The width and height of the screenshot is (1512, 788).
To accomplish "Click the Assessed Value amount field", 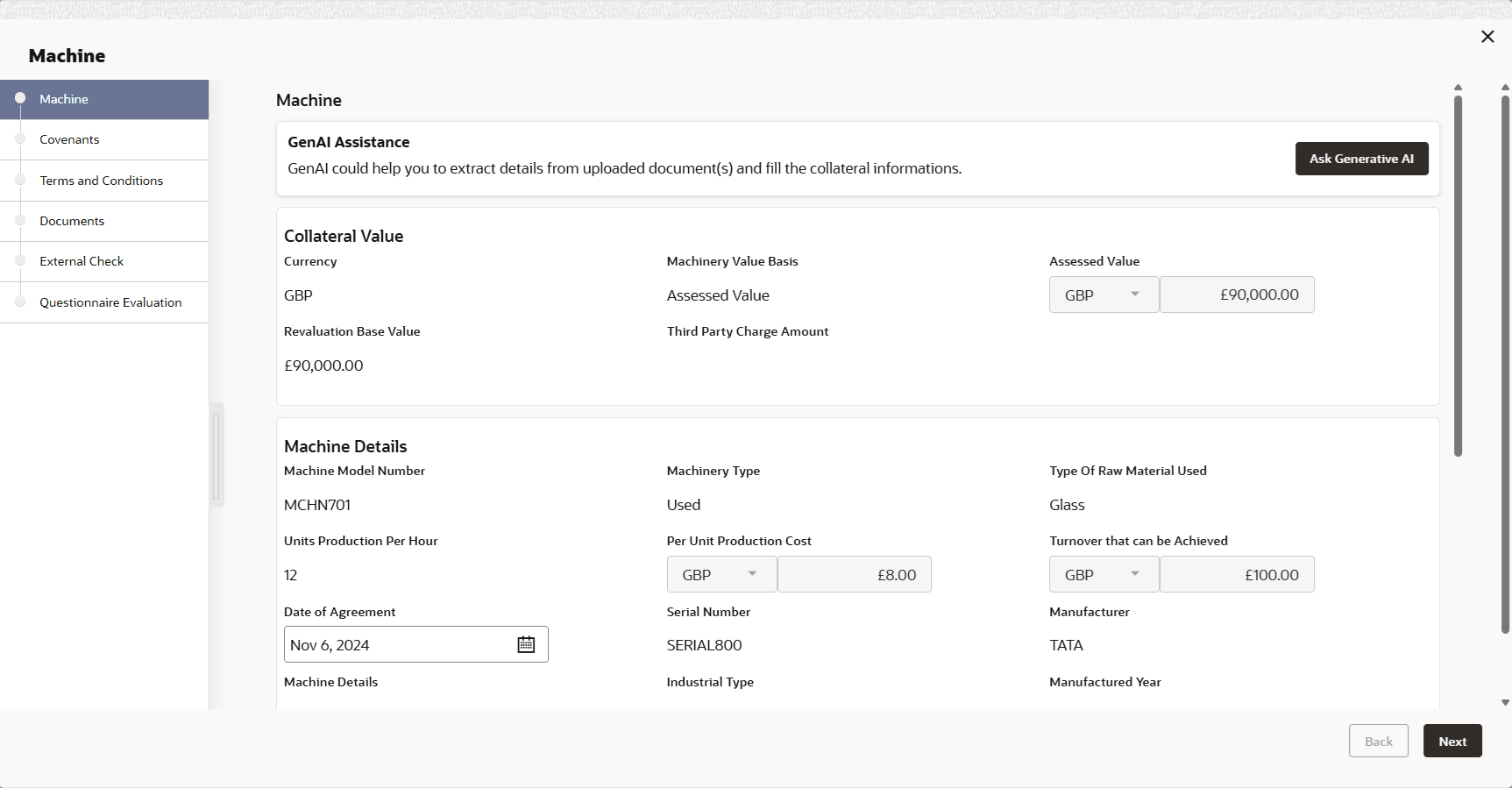I will point(1237,295).
